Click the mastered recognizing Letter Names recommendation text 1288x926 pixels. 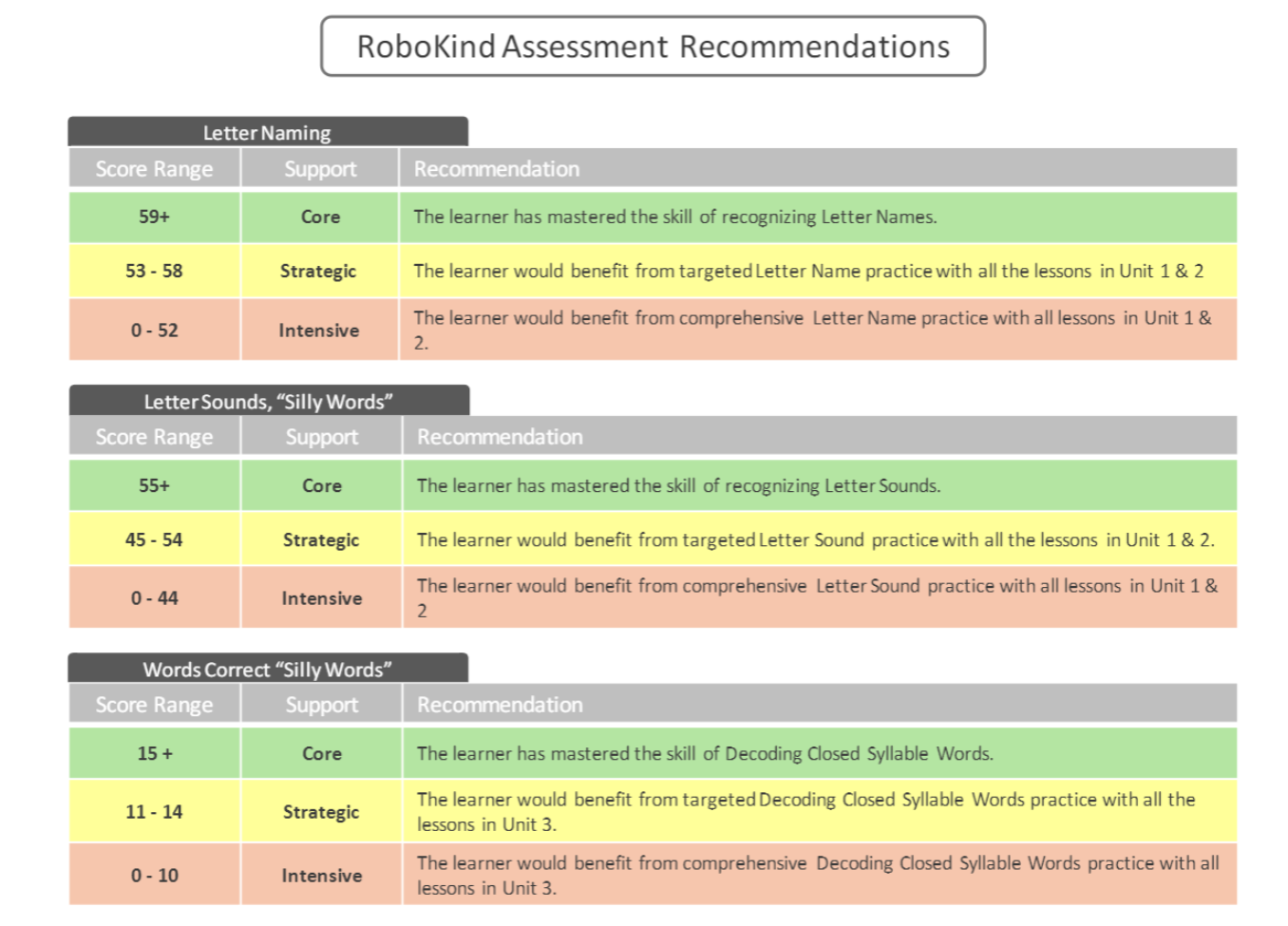tap(674, 217)
